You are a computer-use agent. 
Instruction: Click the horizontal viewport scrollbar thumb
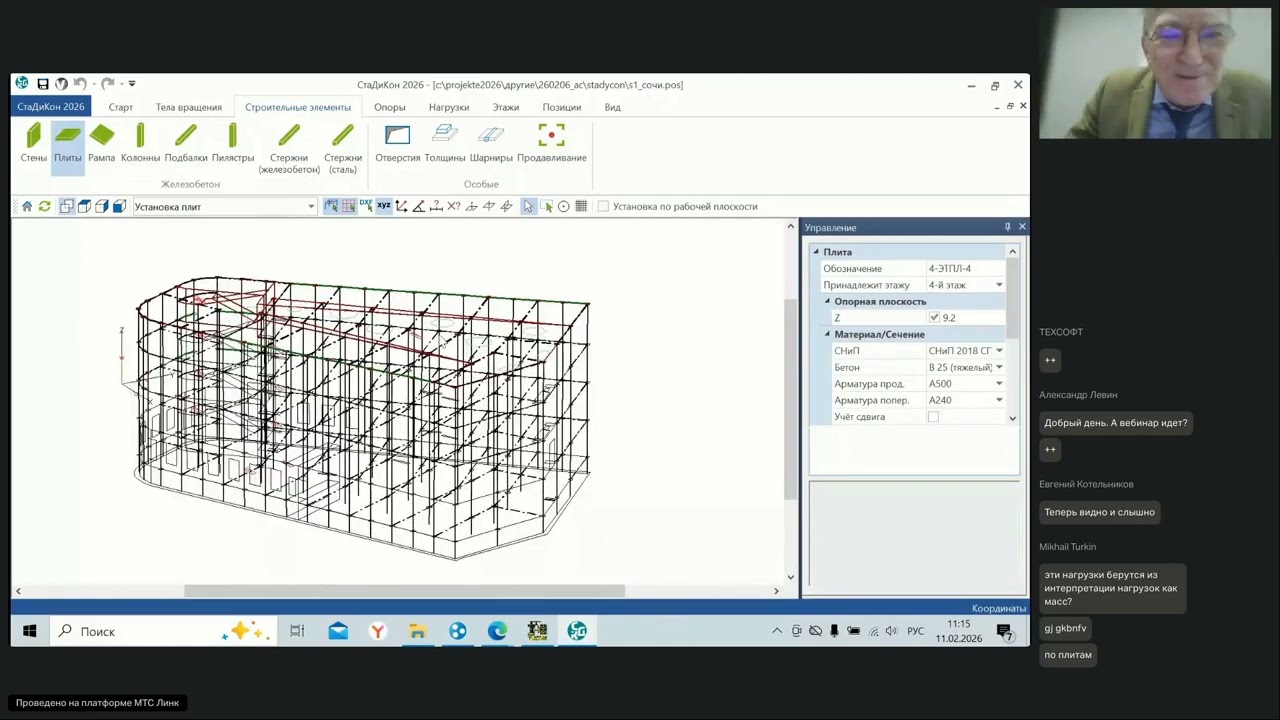point(404,591)
